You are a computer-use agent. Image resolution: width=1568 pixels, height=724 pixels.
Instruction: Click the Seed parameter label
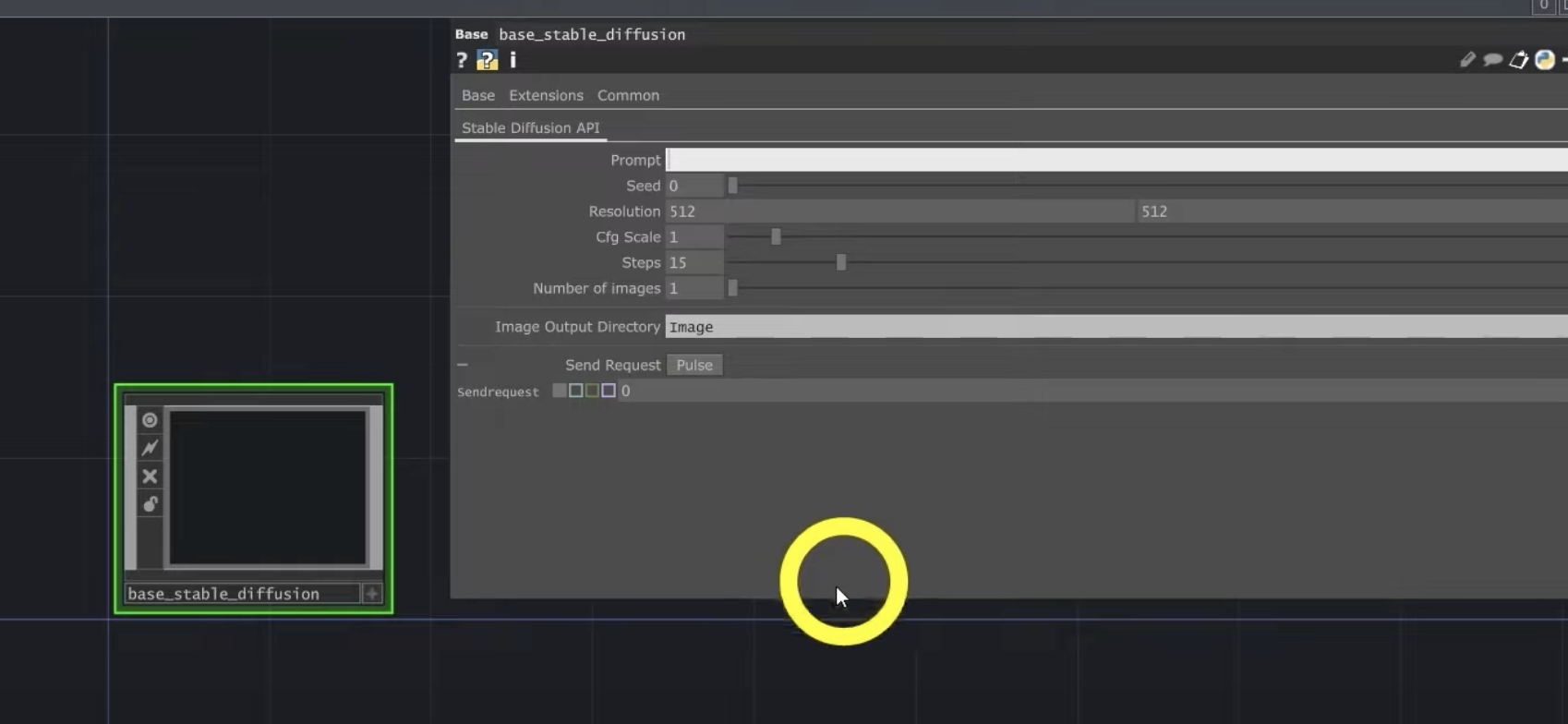[x=643, y=186]
